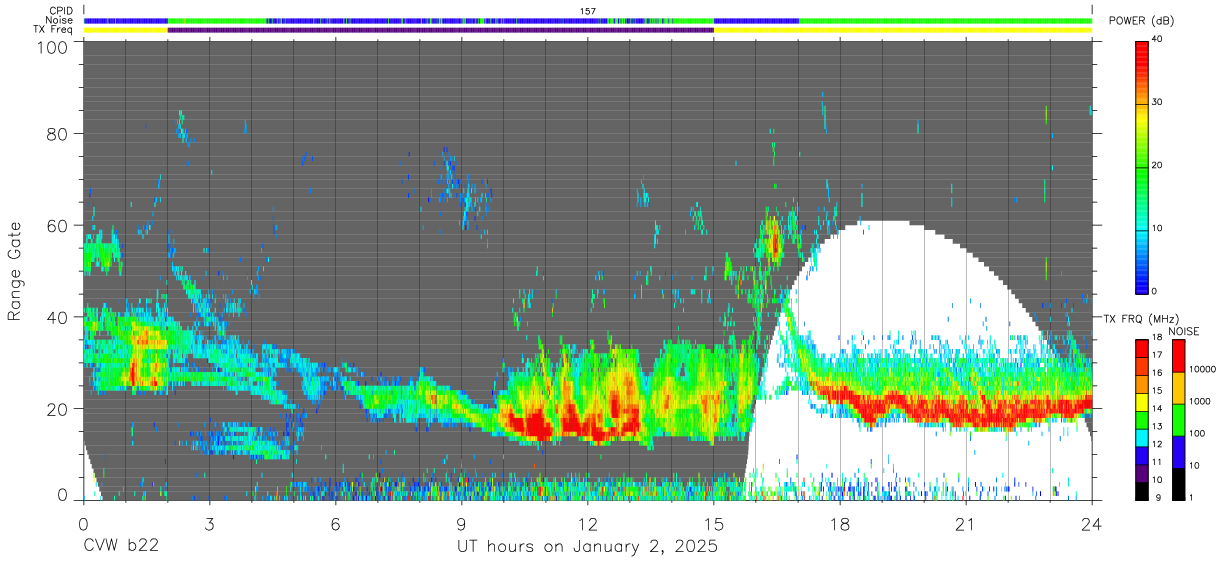Click the 24 tick on the UT hours axis

[1092, 524]
